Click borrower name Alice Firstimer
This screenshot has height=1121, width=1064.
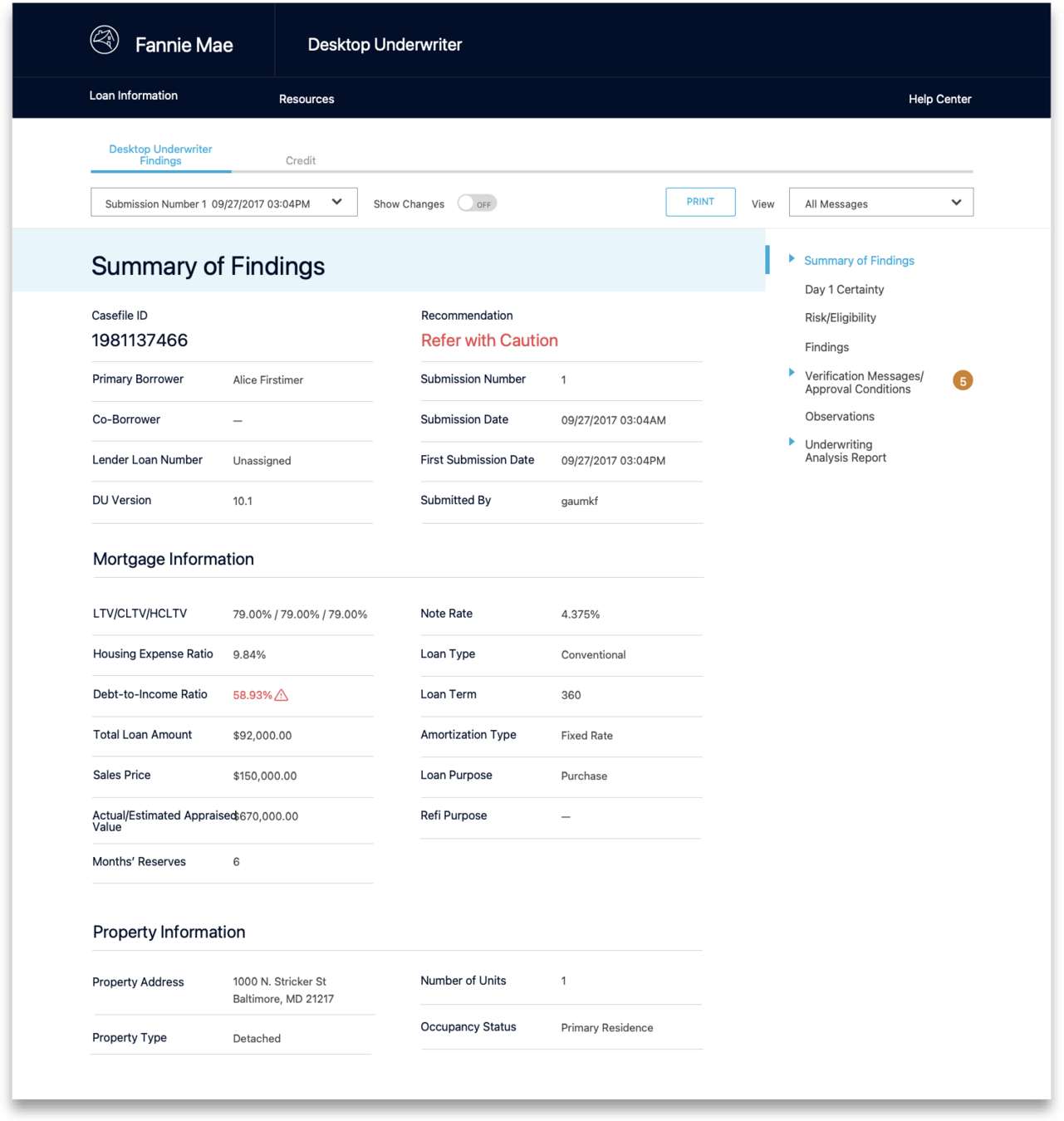click(x=267, y=380)
